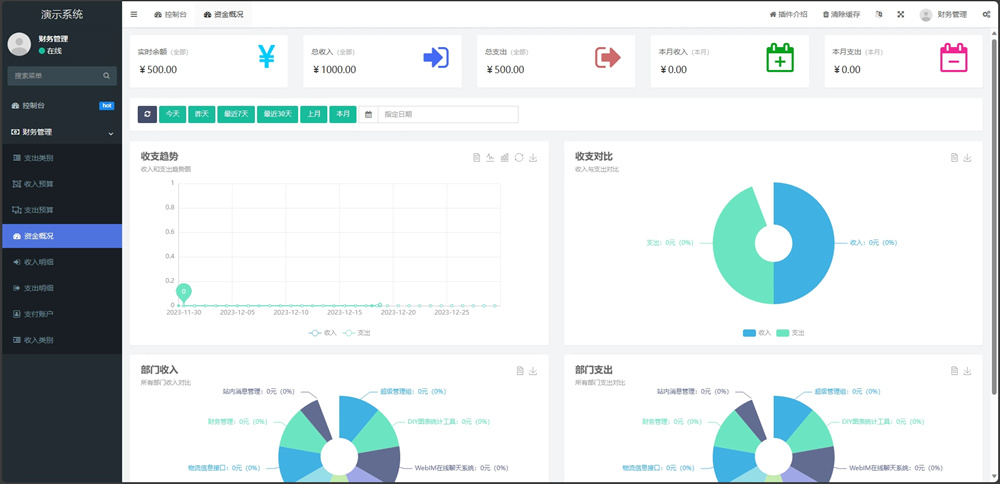
Task: Click the calendar icon beside date field
Action: coord(369,115)
